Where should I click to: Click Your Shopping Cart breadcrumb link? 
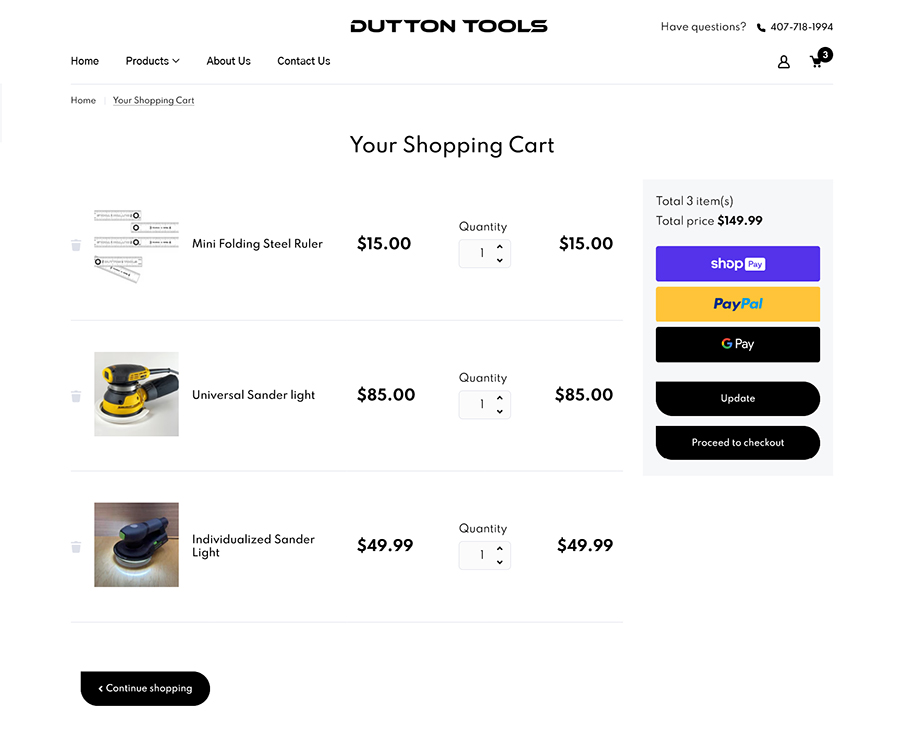click(153, 100)
